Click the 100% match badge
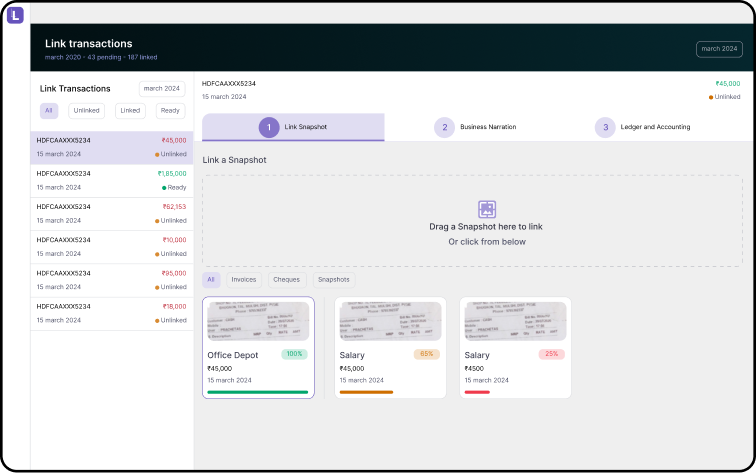The image size is (756, 473). click(295, 354)
